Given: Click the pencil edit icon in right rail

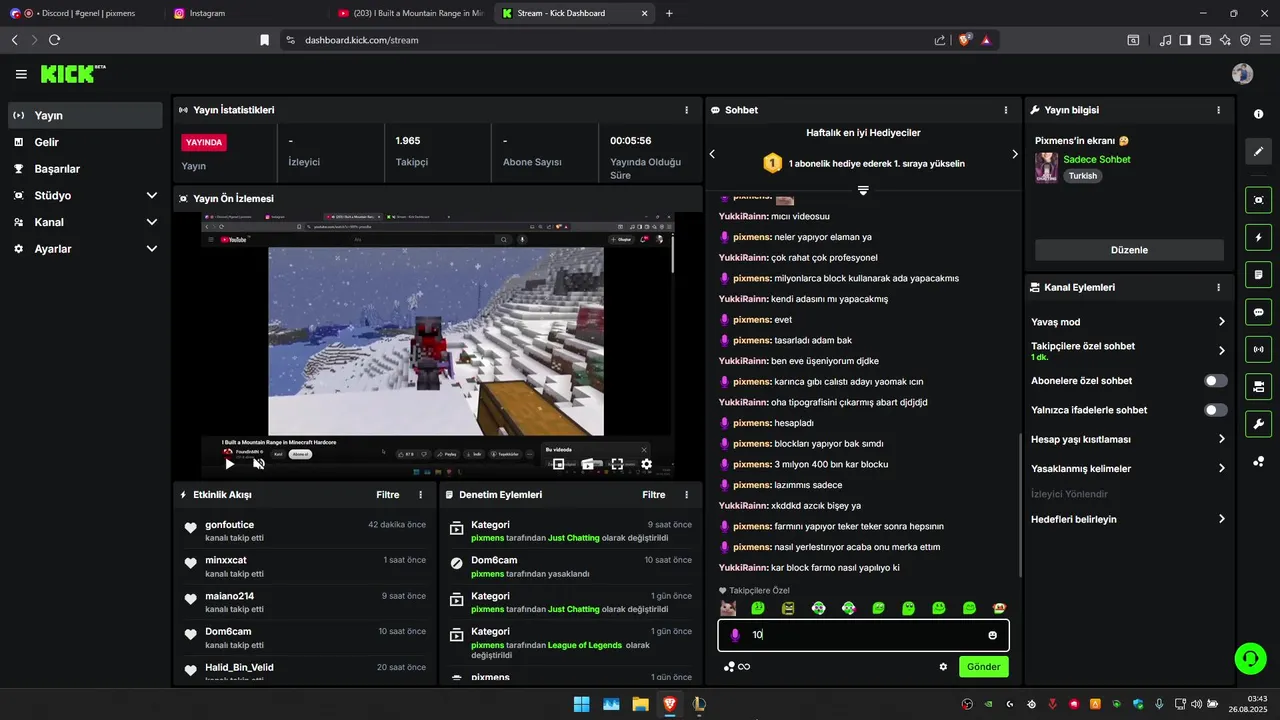Looking at the screenshot, I should tap(1258, 151).
